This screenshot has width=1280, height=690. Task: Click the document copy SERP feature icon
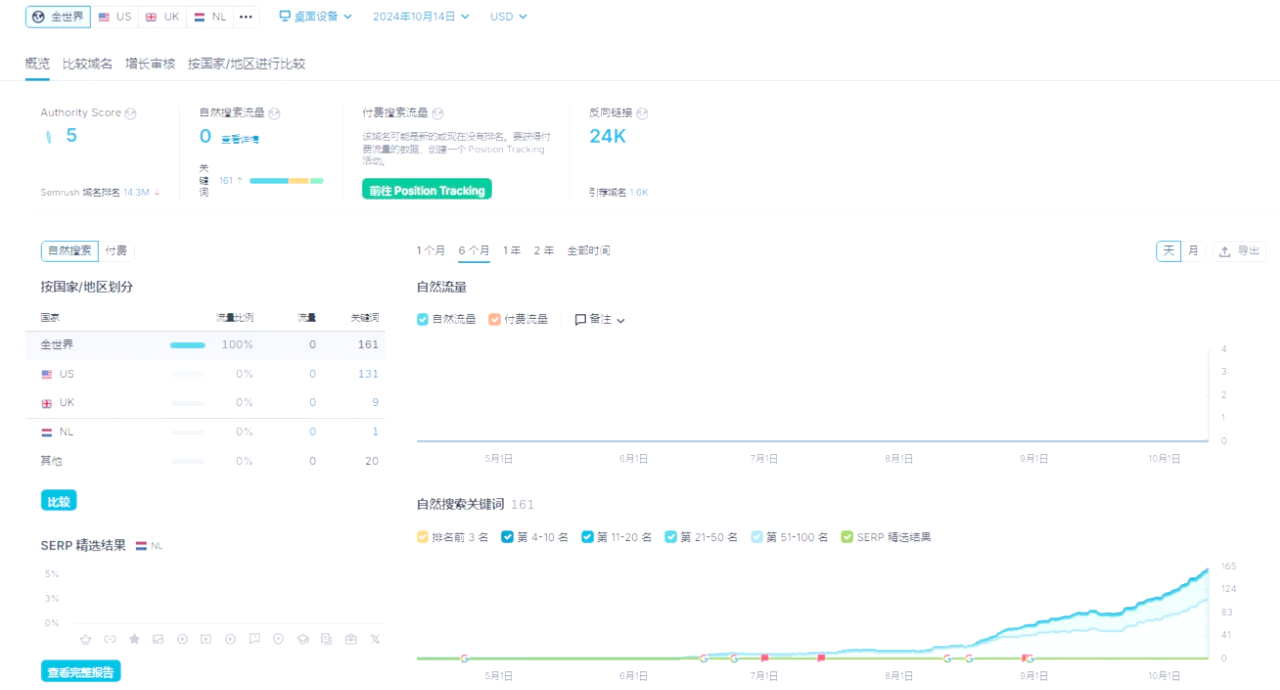coord(327,639)
